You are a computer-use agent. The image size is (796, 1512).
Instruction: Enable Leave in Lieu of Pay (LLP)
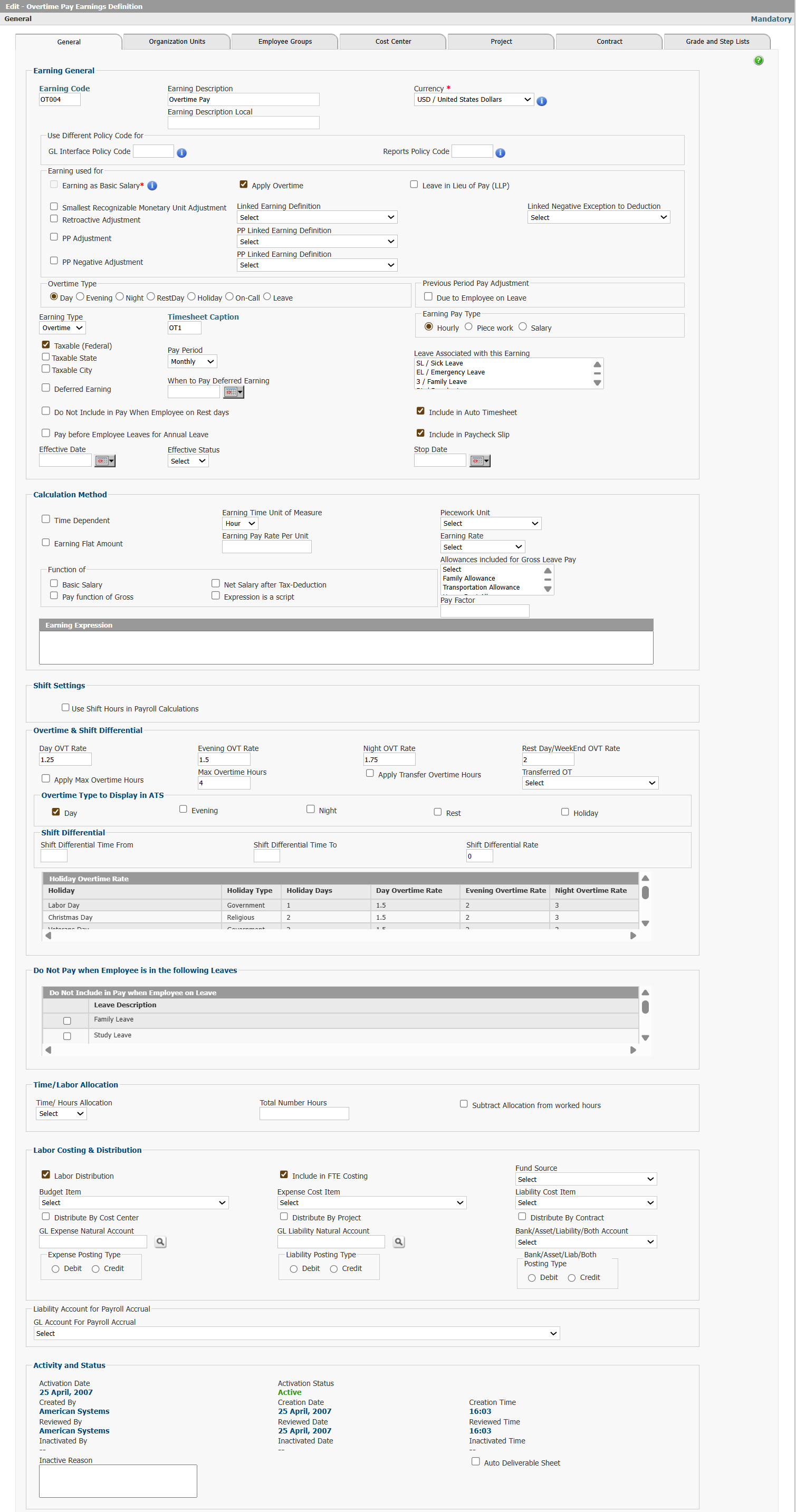pos(414,184)
